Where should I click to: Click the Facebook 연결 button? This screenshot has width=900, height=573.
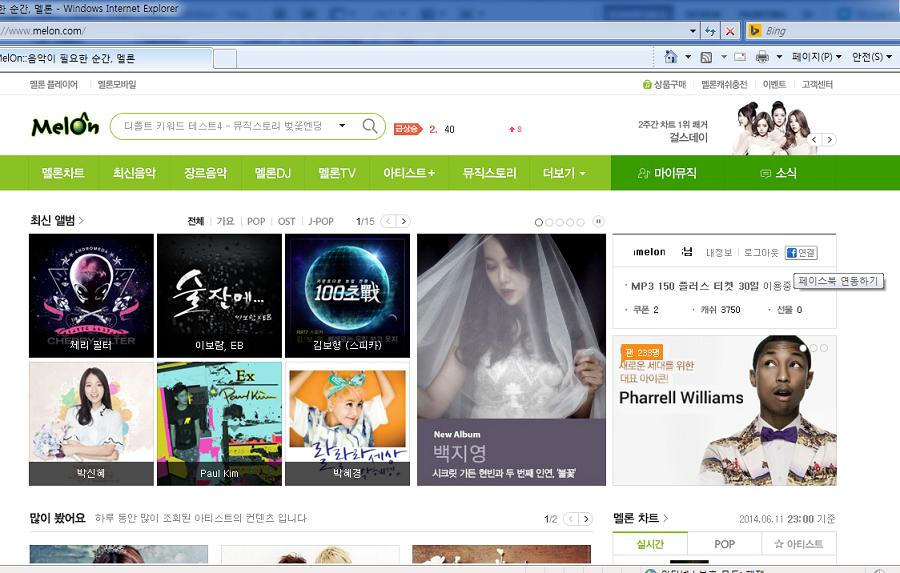point(801,253)
